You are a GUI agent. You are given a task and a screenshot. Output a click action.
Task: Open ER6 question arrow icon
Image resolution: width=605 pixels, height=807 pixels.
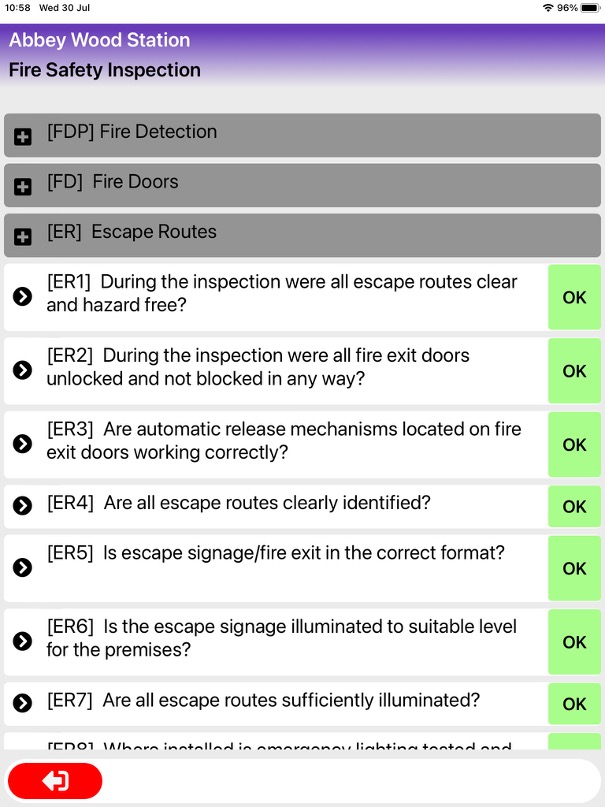point(22,642)
